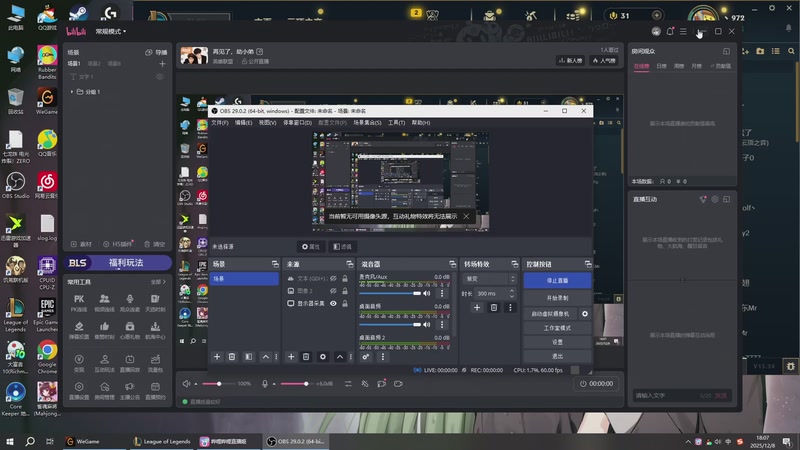Add a transition with the plus icon
The width and height of the screenshot is (800, 450).
[477, 308]
